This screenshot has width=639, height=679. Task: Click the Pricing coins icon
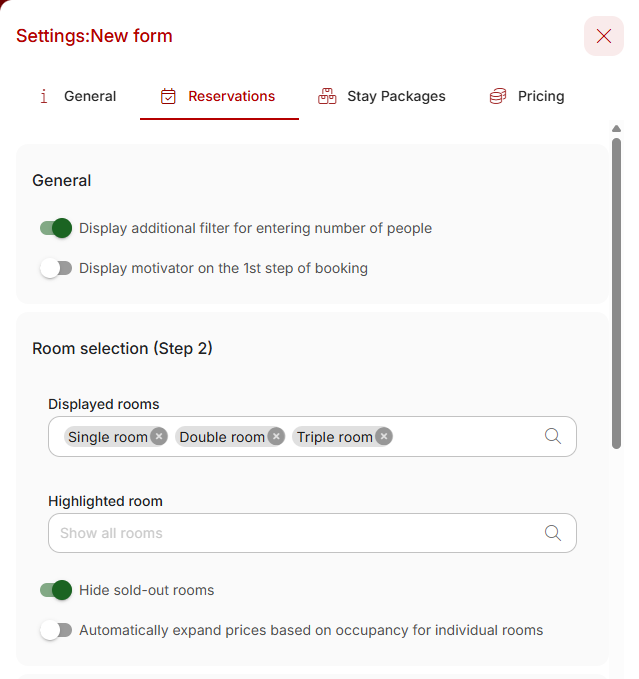coord(498,96)
